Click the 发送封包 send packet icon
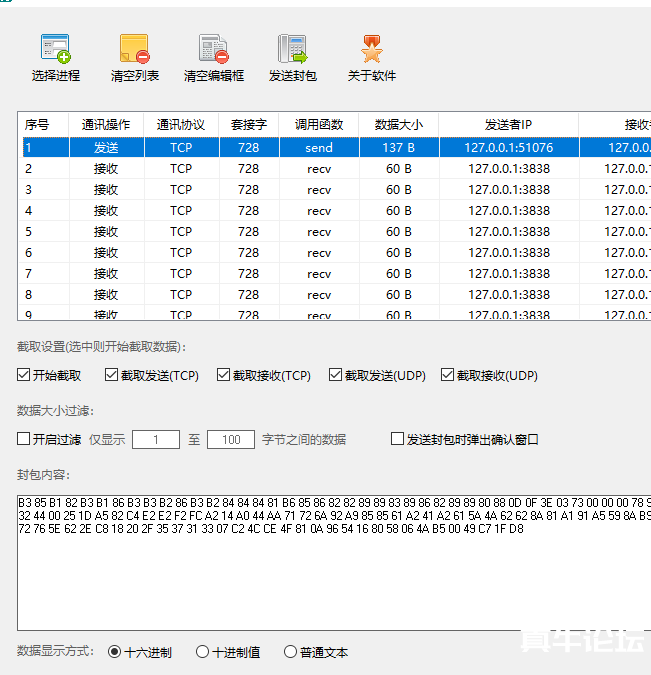 point(293,48)
